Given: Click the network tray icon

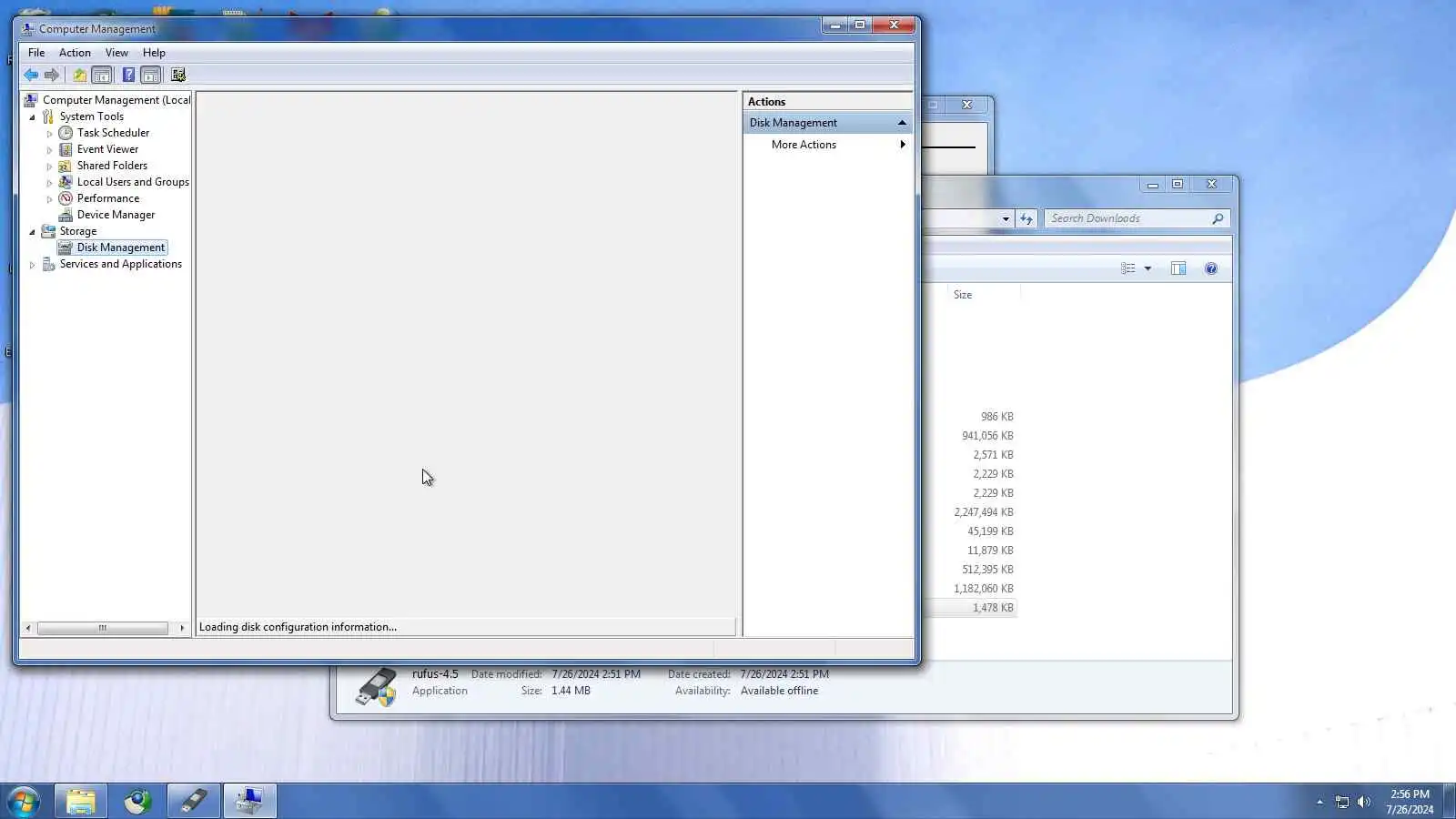Looking at the screenshot, I should tap(1341, 802).
